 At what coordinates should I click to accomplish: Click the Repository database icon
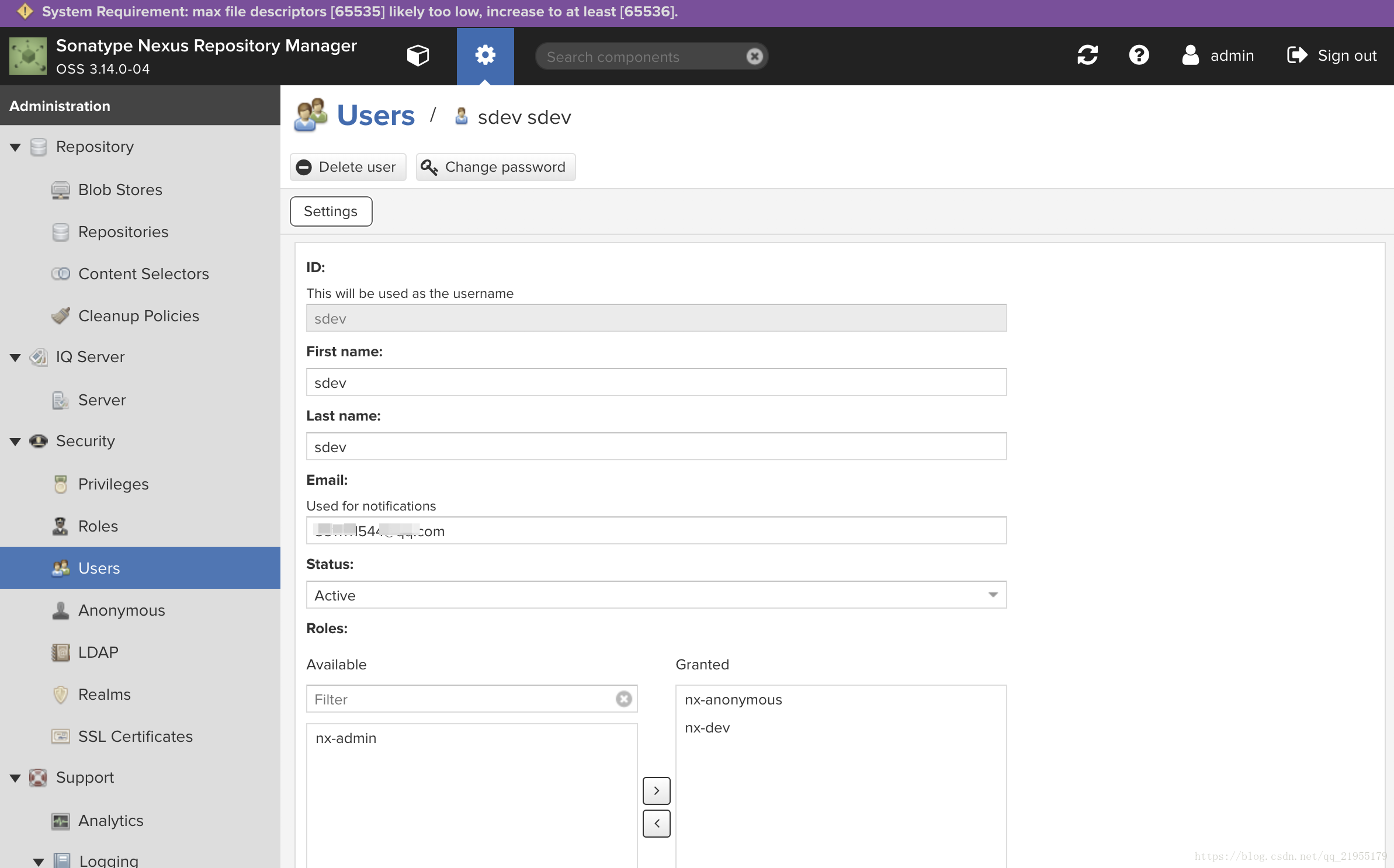(39, 147)
